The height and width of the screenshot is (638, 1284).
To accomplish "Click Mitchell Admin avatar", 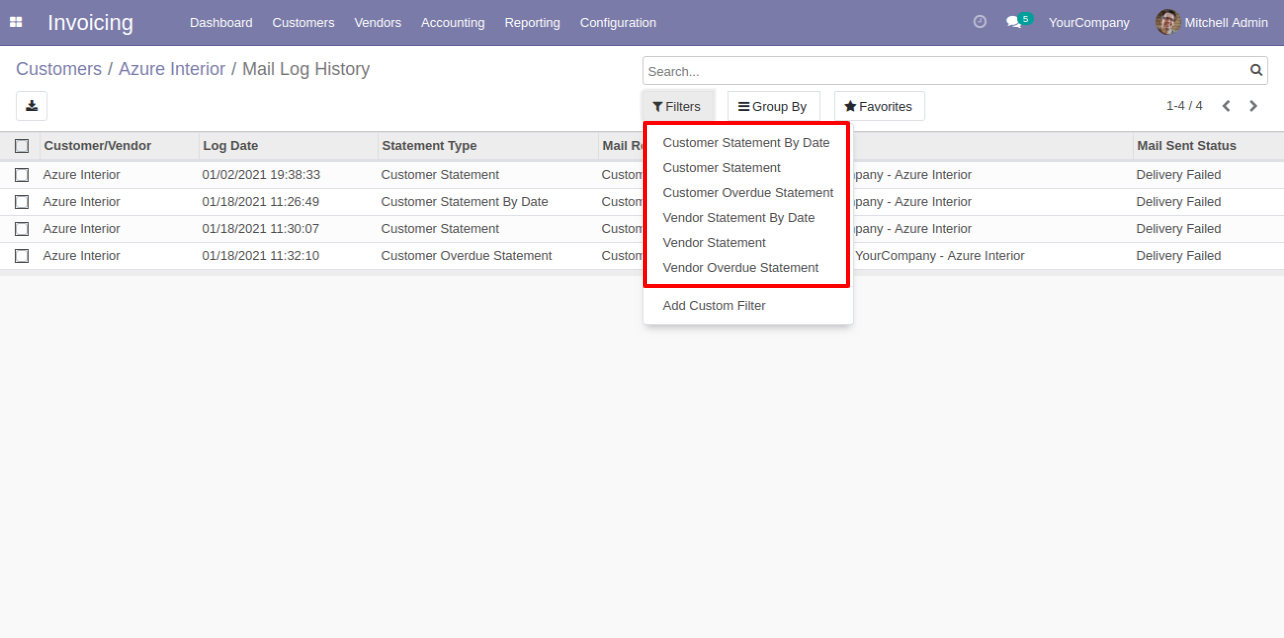I will click(1168, 22).
